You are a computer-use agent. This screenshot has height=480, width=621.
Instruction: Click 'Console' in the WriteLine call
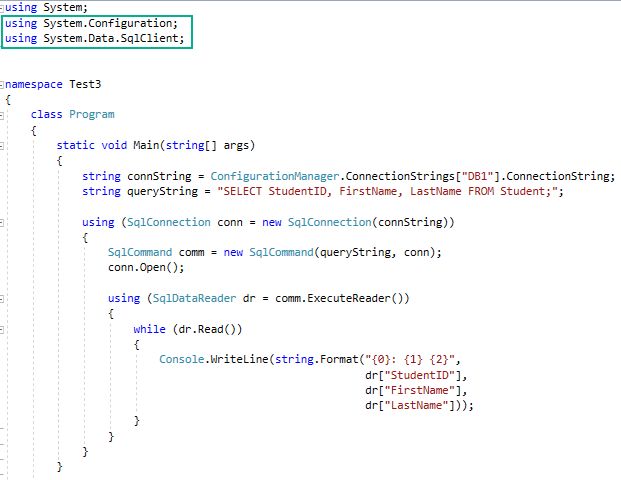[x=182, y=359]
